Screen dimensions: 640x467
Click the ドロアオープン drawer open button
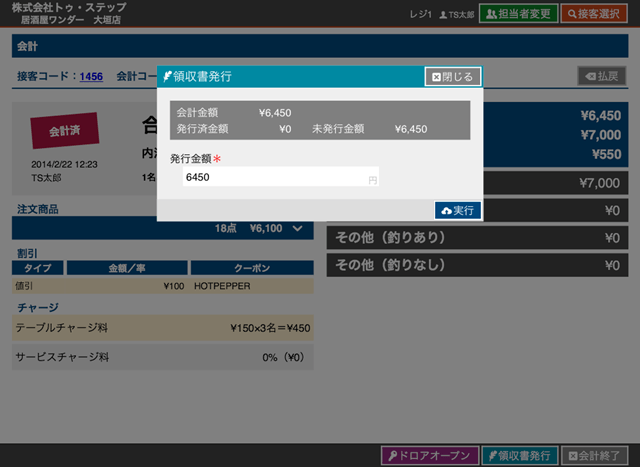[x=429, y=455]
